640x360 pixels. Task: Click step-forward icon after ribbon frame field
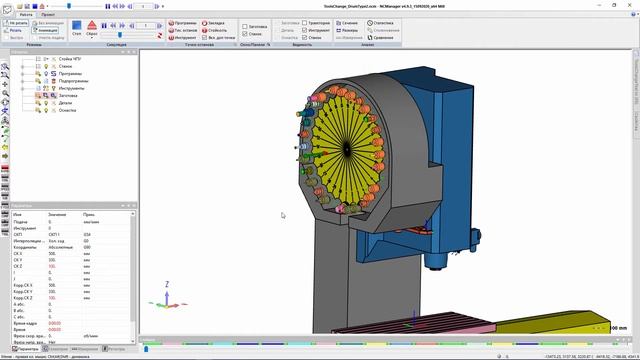click(x=160, y=26)
